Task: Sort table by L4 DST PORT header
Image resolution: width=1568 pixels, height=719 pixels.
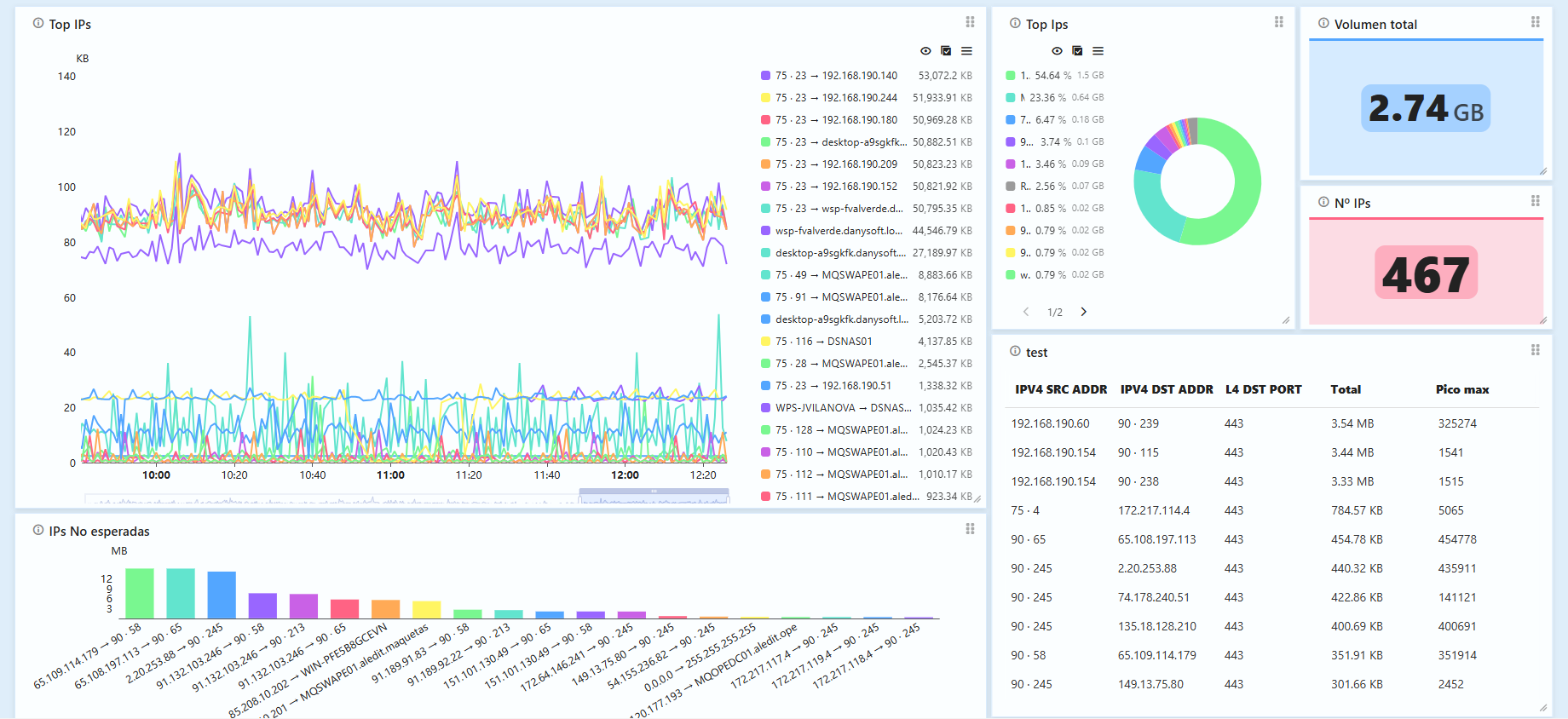Action: point(1264,389)
